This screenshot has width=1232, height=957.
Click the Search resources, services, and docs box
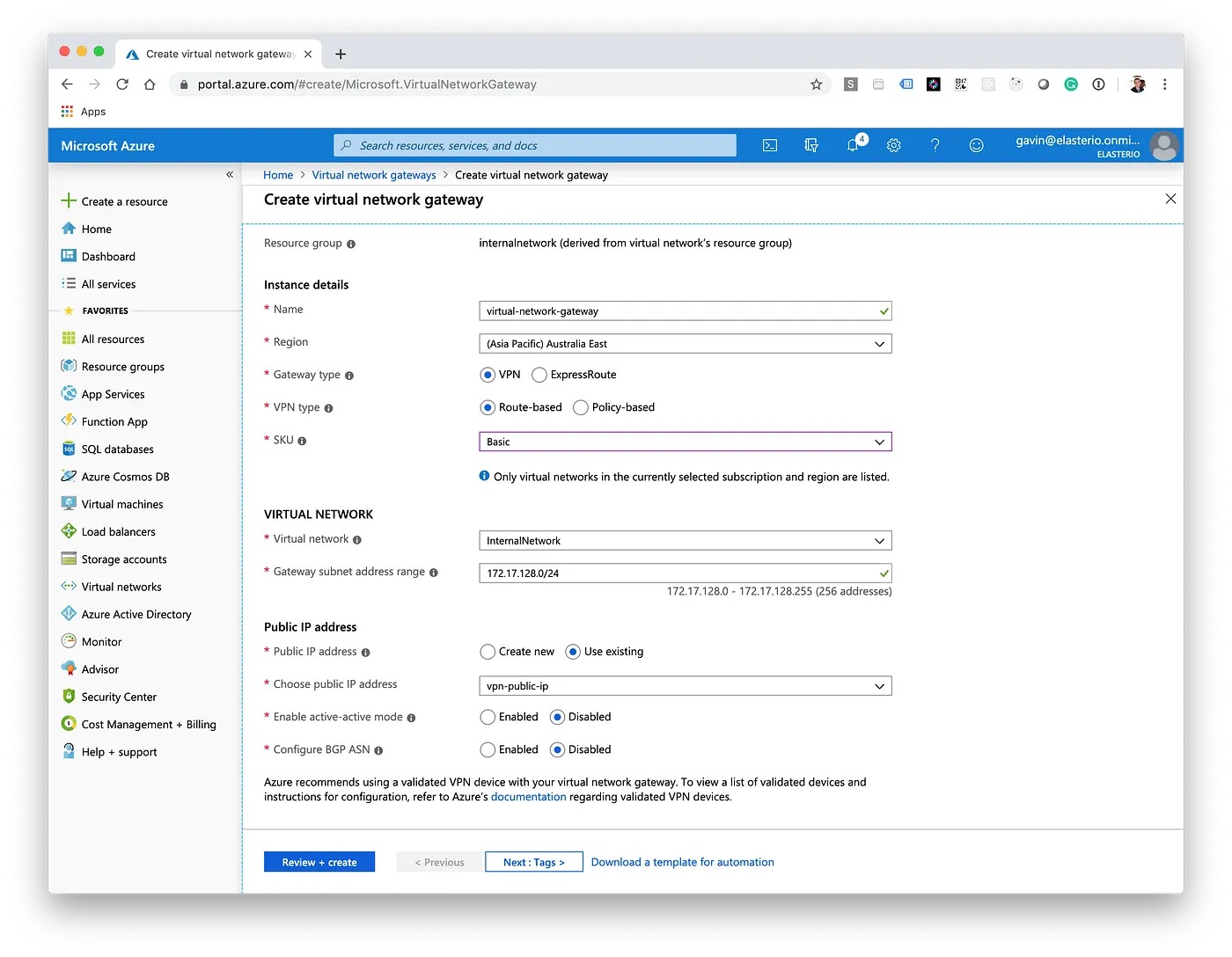coord(535,145)
